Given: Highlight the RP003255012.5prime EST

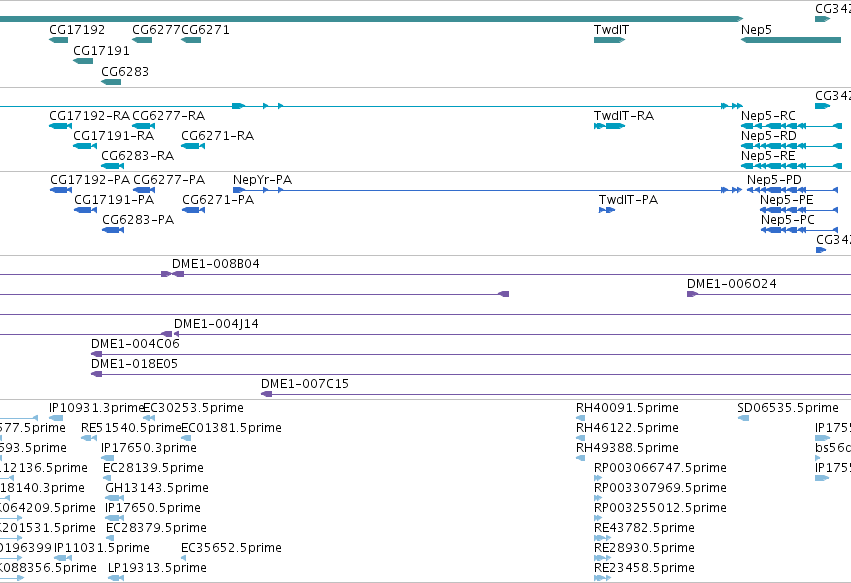Looking at the screenshot, I should 598,518.
